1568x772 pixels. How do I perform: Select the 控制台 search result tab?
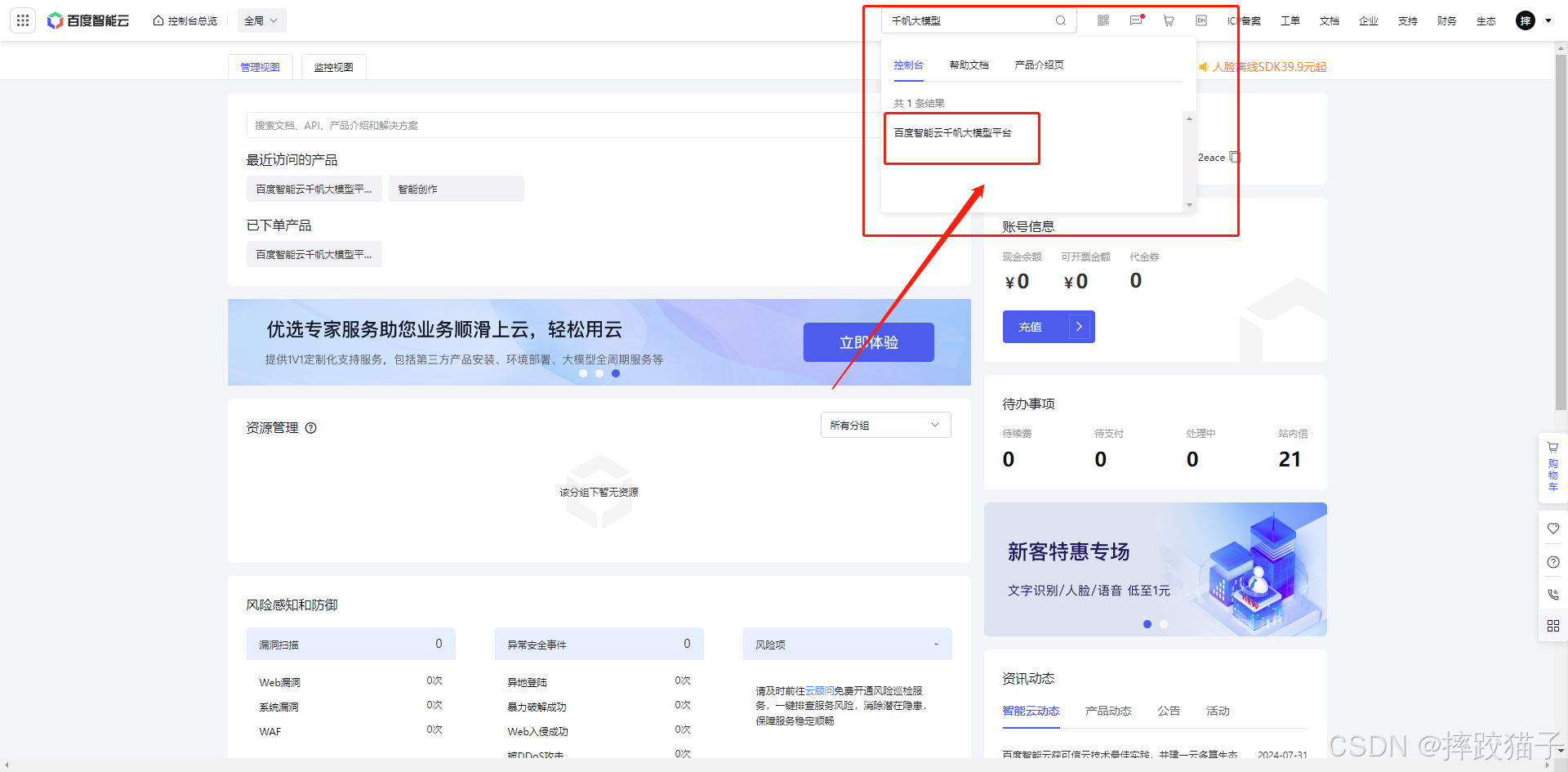[x=908, y=65]
